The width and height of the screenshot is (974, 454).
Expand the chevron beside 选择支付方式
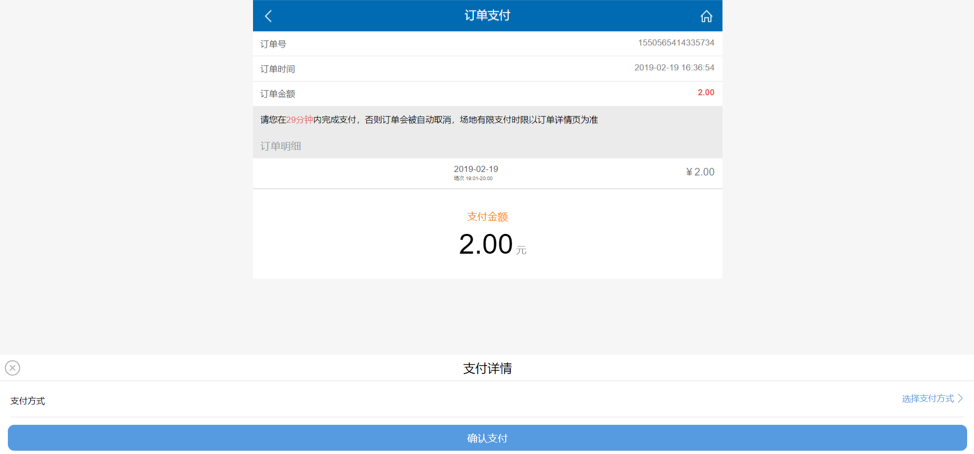[x=961, y=398]
